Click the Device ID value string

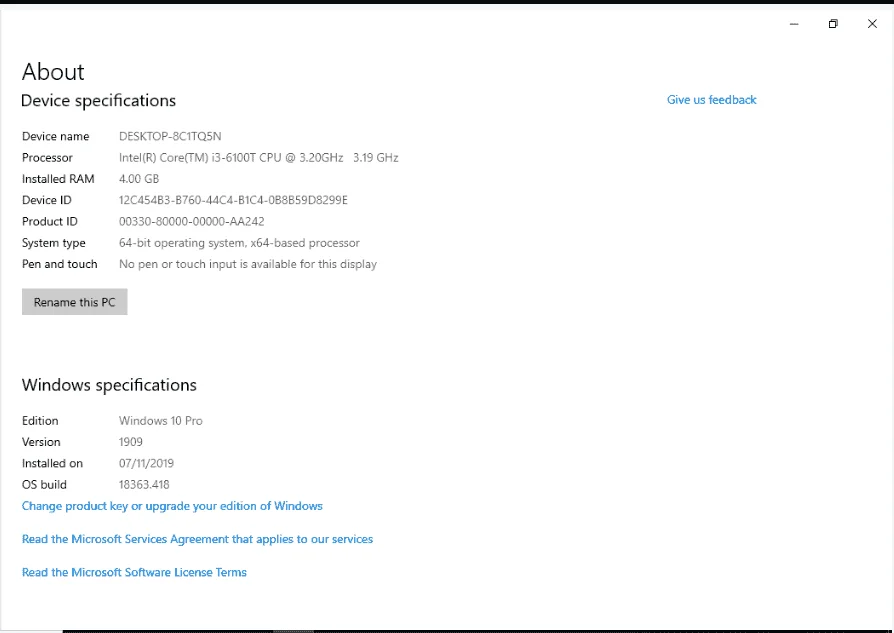(233, 200)
